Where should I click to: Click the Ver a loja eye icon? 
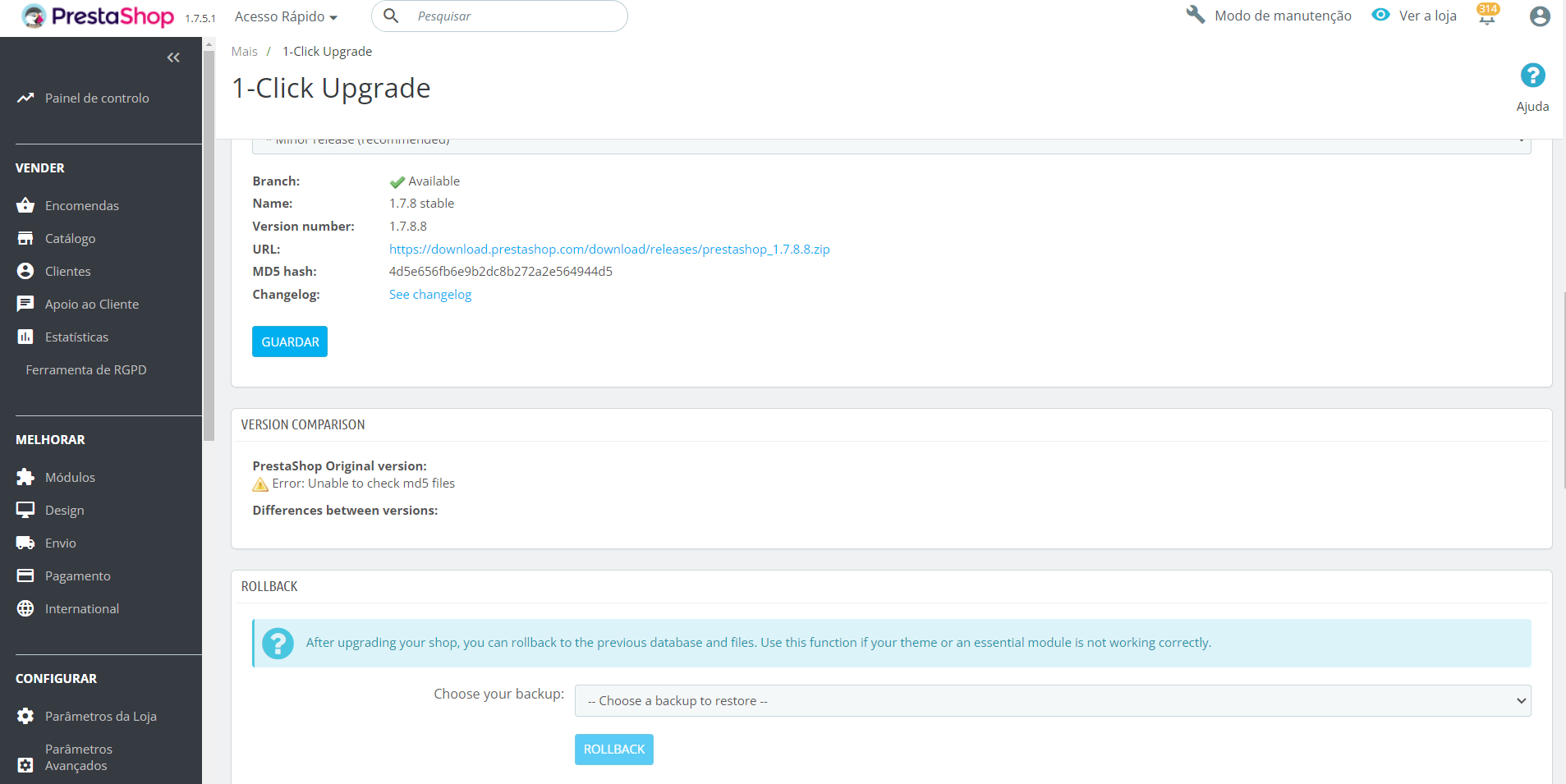(1380, 14)
